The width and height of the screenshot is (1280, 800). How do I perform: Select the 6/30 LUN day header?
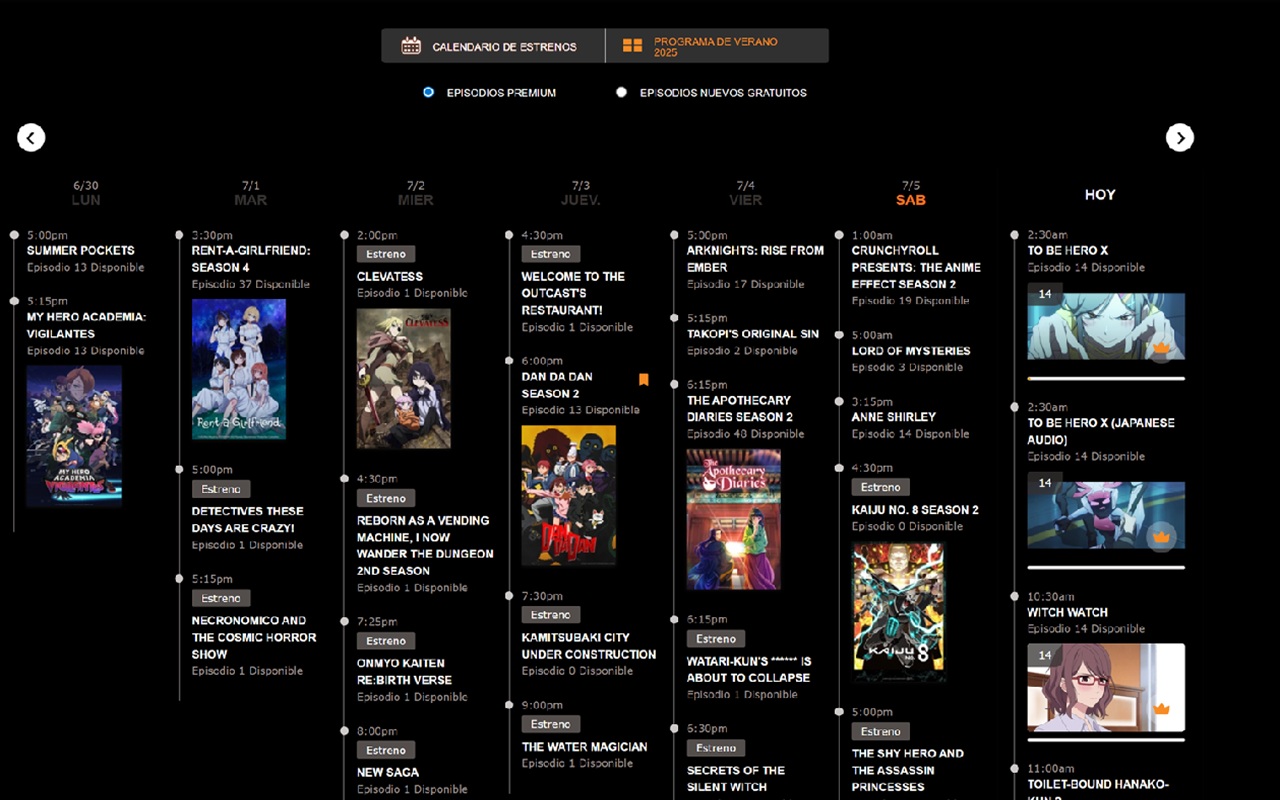coord(86,193)
